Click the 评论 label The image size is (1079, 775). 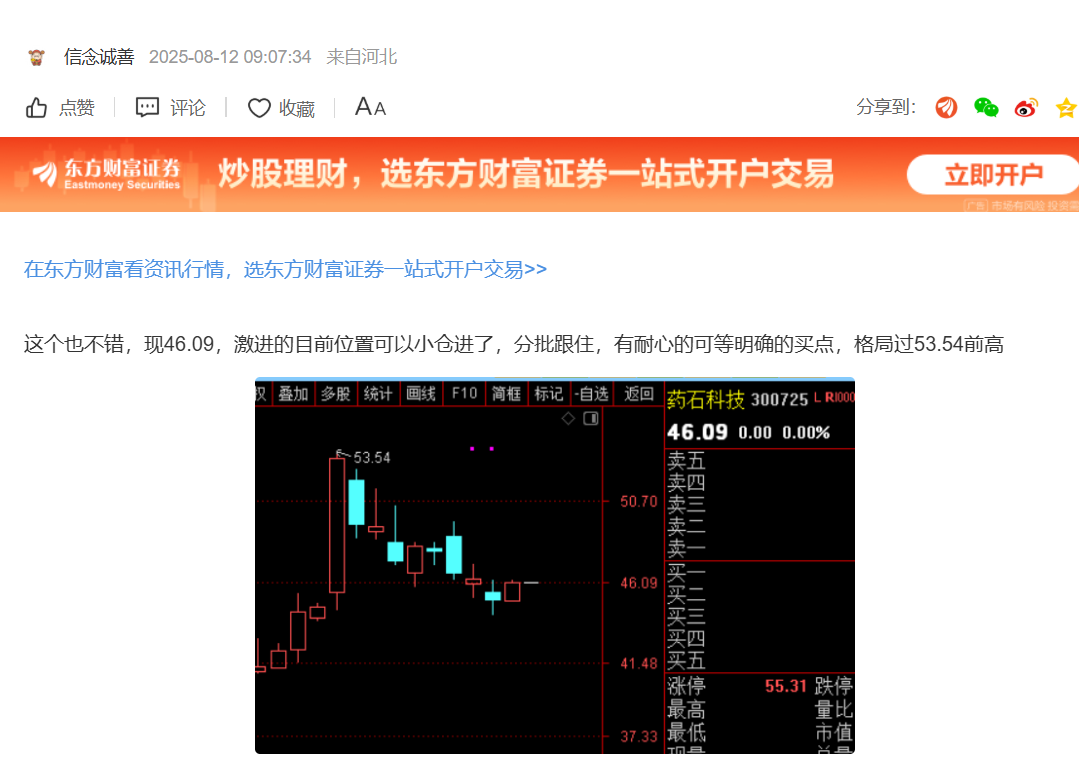point(188,108)
